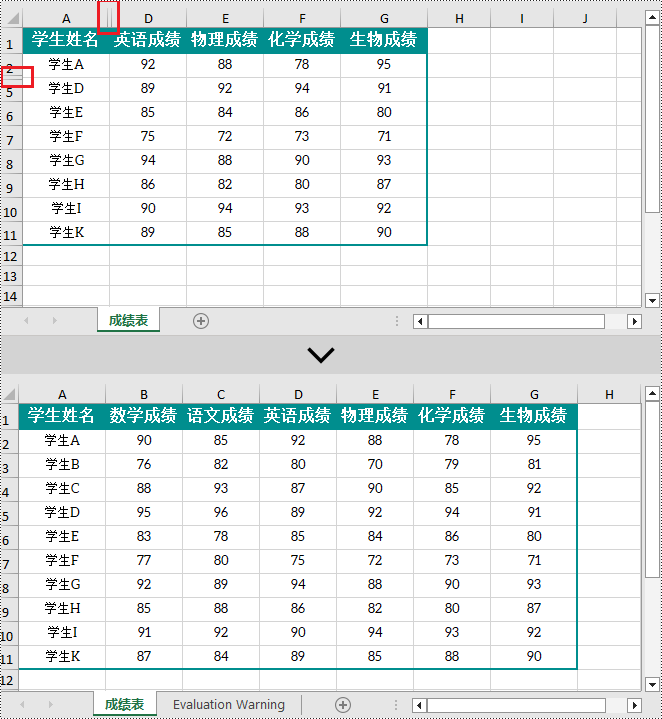Click bottom spreadsheet vertical scrollbar thumb
This screenshot has width=662, height=719.
click(x=652, y=489)
